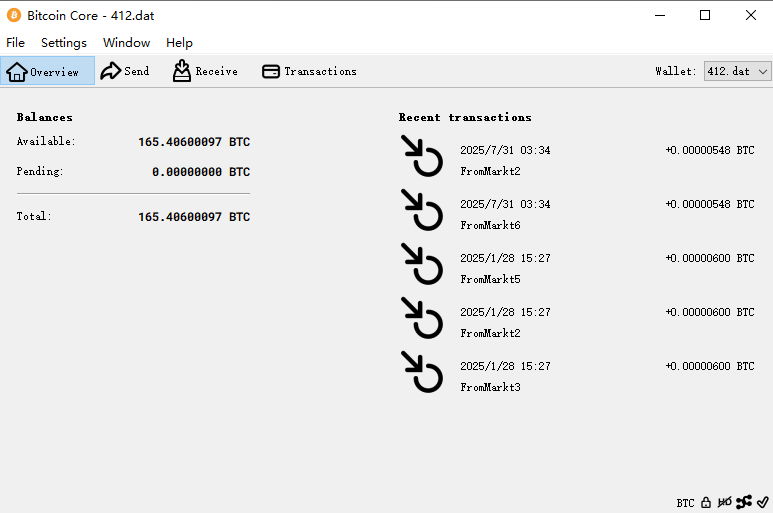Open the Wallet 412.dat dropdown
The image size is (773, 513).
click(x=737, y=71)
